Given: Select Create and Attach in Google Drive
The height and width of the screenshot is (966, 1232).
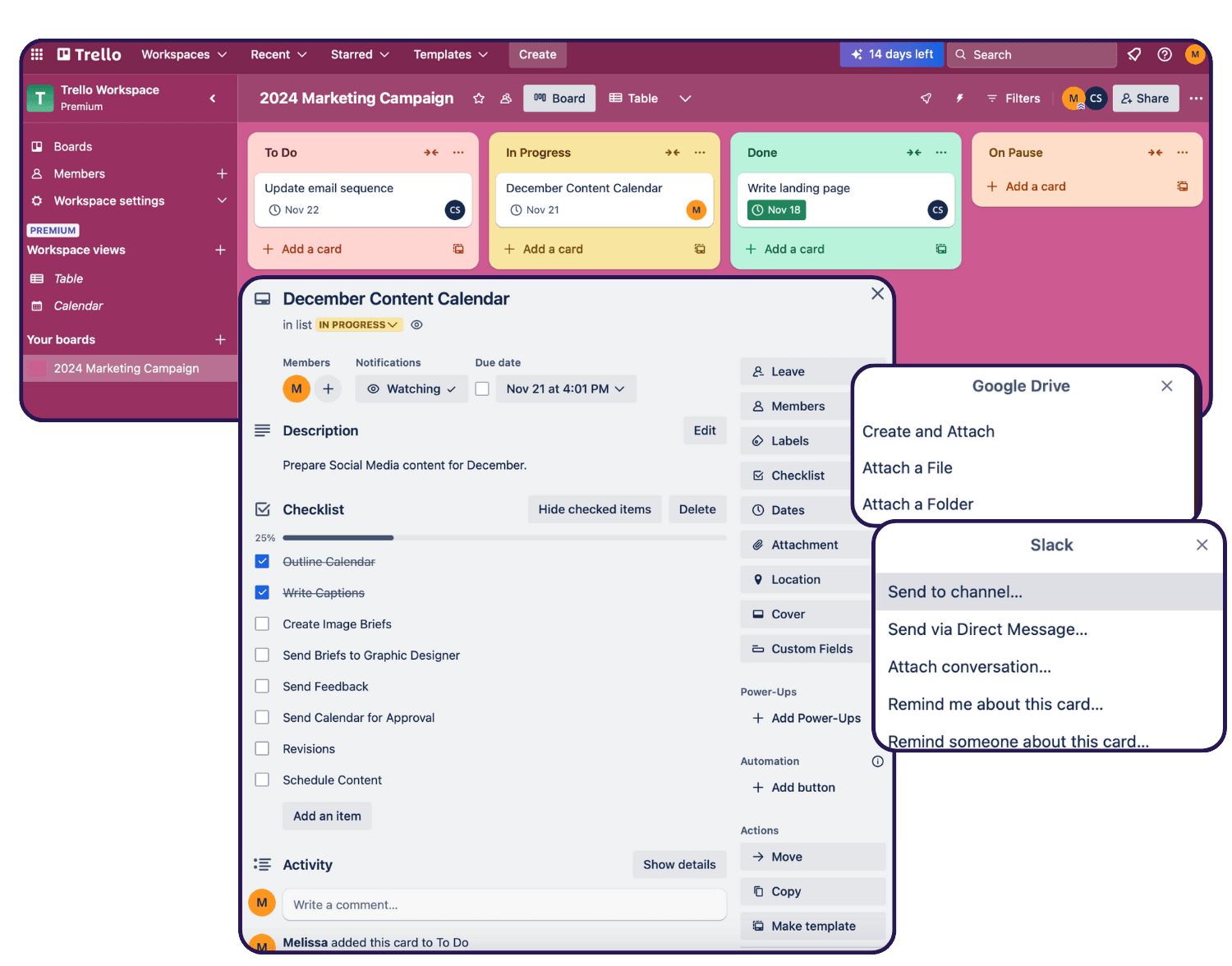Looking at the screenshot, I should click(928, 432).
